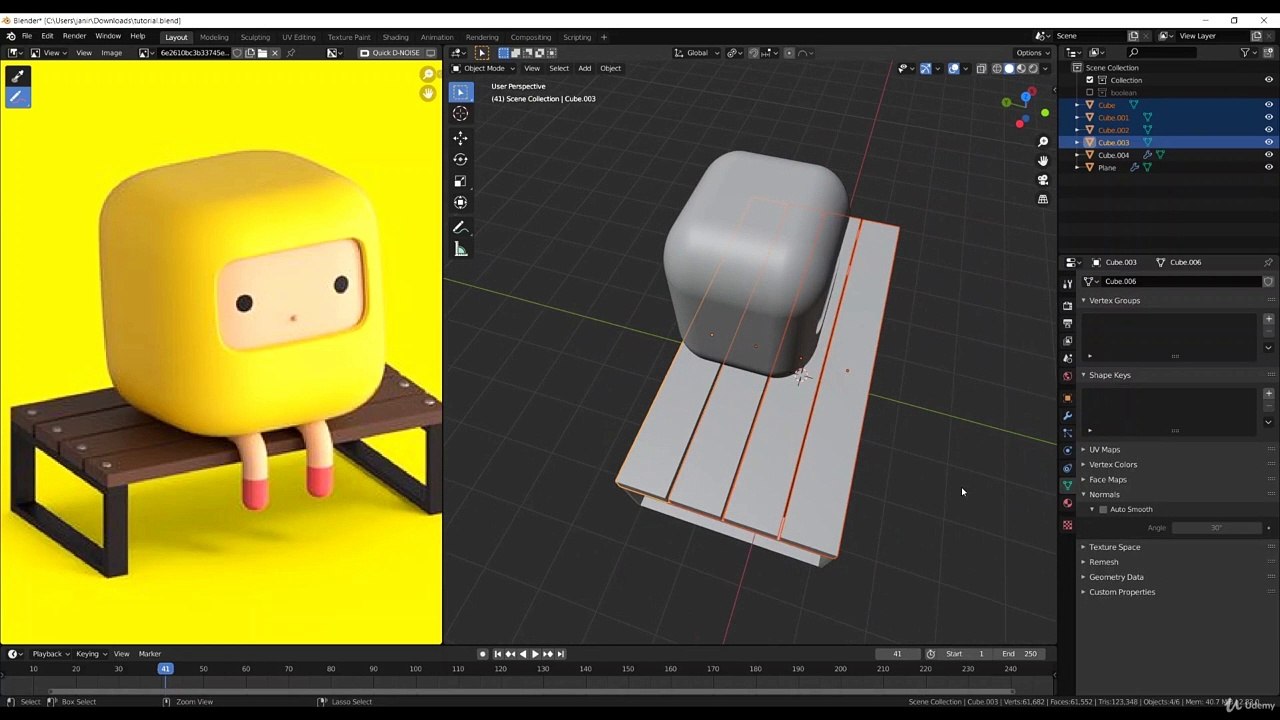The image size is (1280, 720).
Task: Open the viewport Options dropdown
Action: [x=1032, y=53]
